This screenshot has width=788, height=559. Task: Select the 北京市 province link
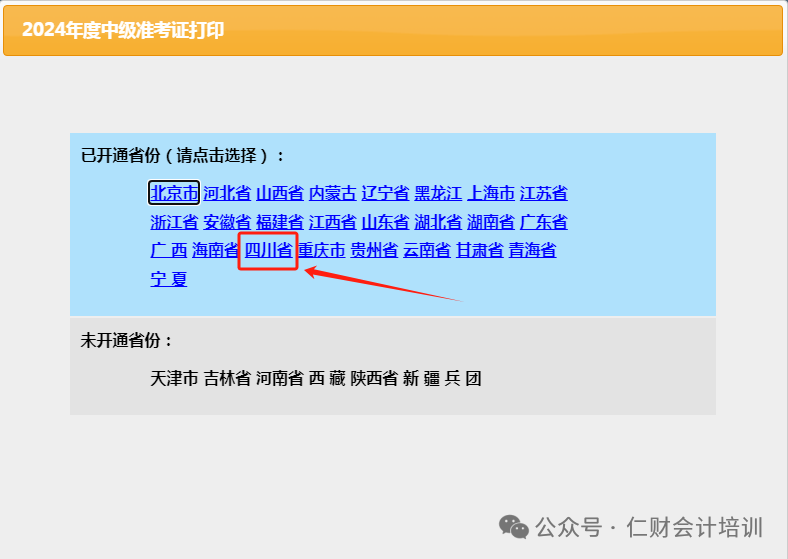(174, 193)
